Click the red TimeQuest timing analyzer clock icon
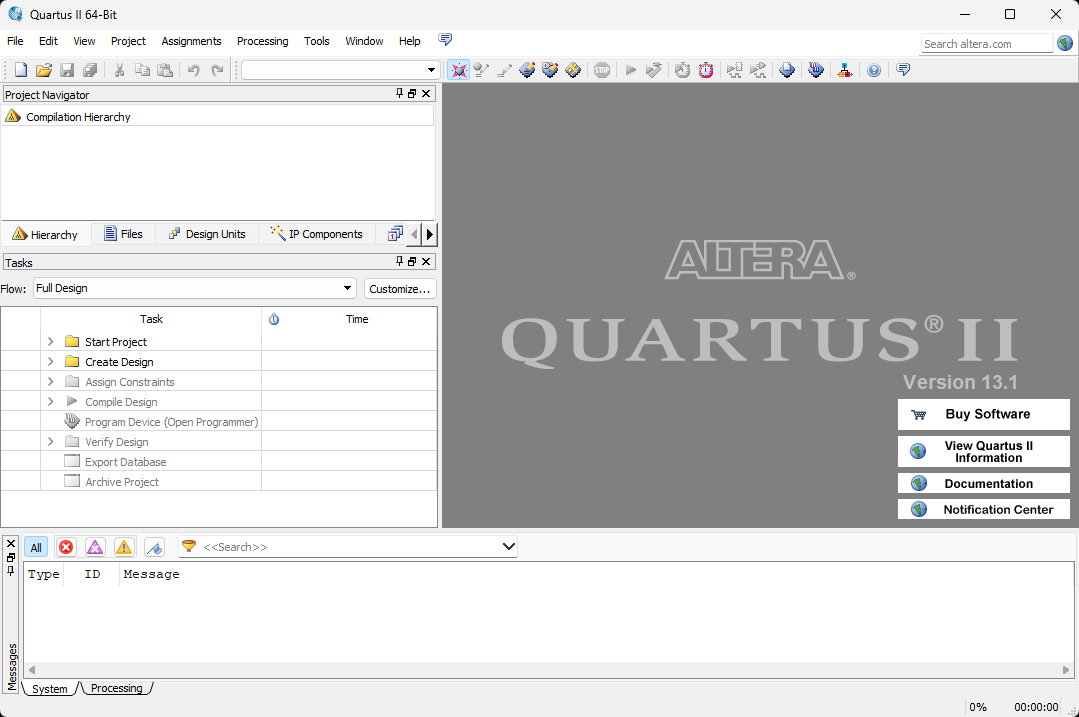 [x=706, y=70]
